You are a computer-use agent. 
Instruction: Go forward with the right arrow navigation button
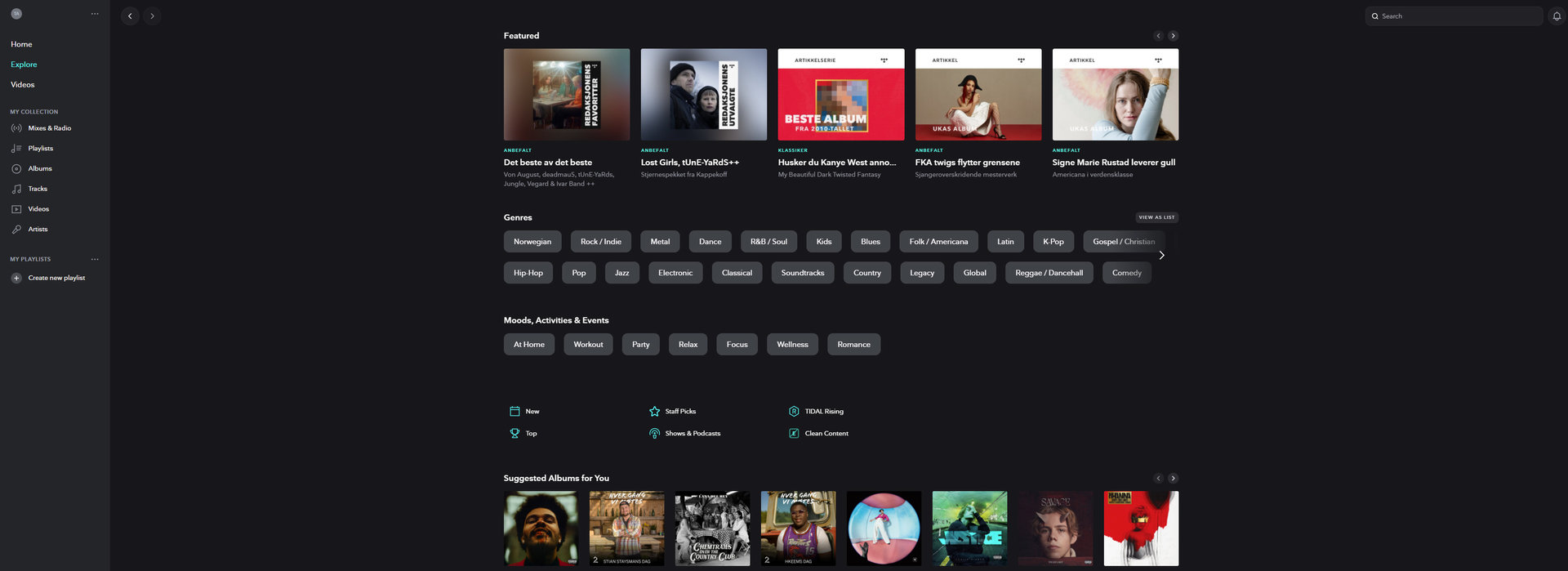pos(152,16)
